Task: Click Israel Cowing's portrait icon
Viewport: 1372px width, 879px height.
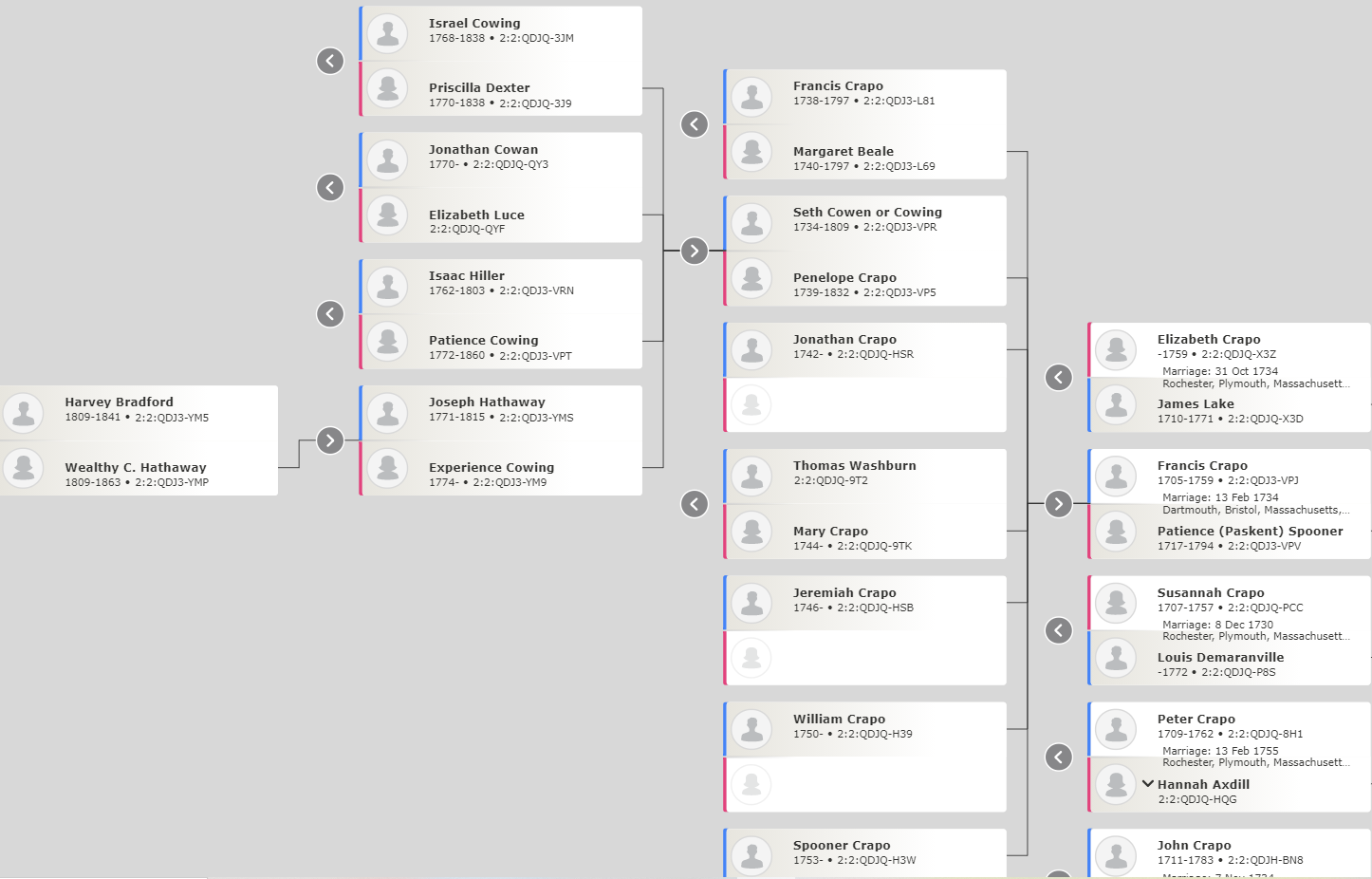Action: pyautogui.click(x=387, y=33)
